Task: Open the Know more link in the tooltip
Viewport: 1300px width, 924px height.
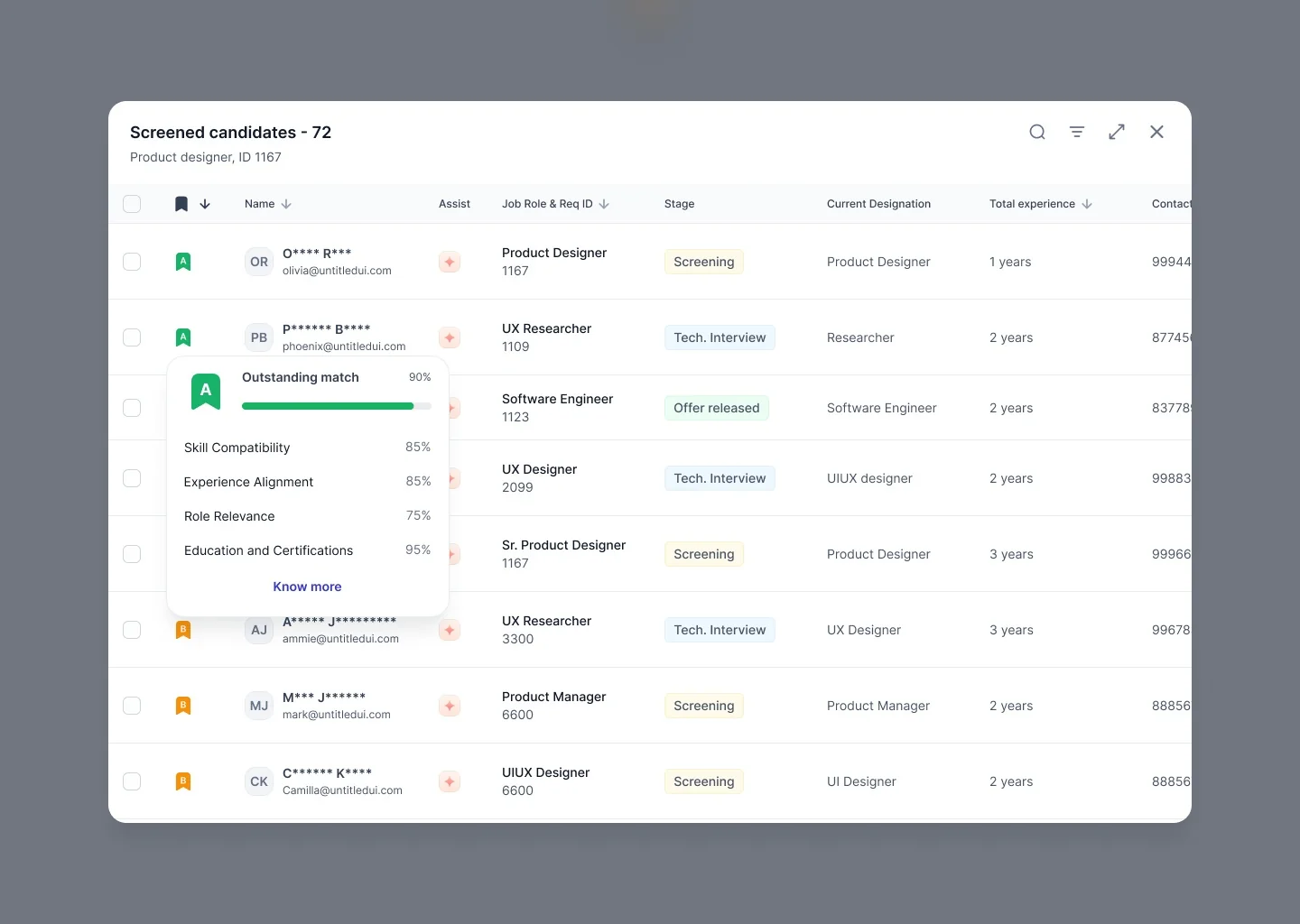Action: point(307,587)
